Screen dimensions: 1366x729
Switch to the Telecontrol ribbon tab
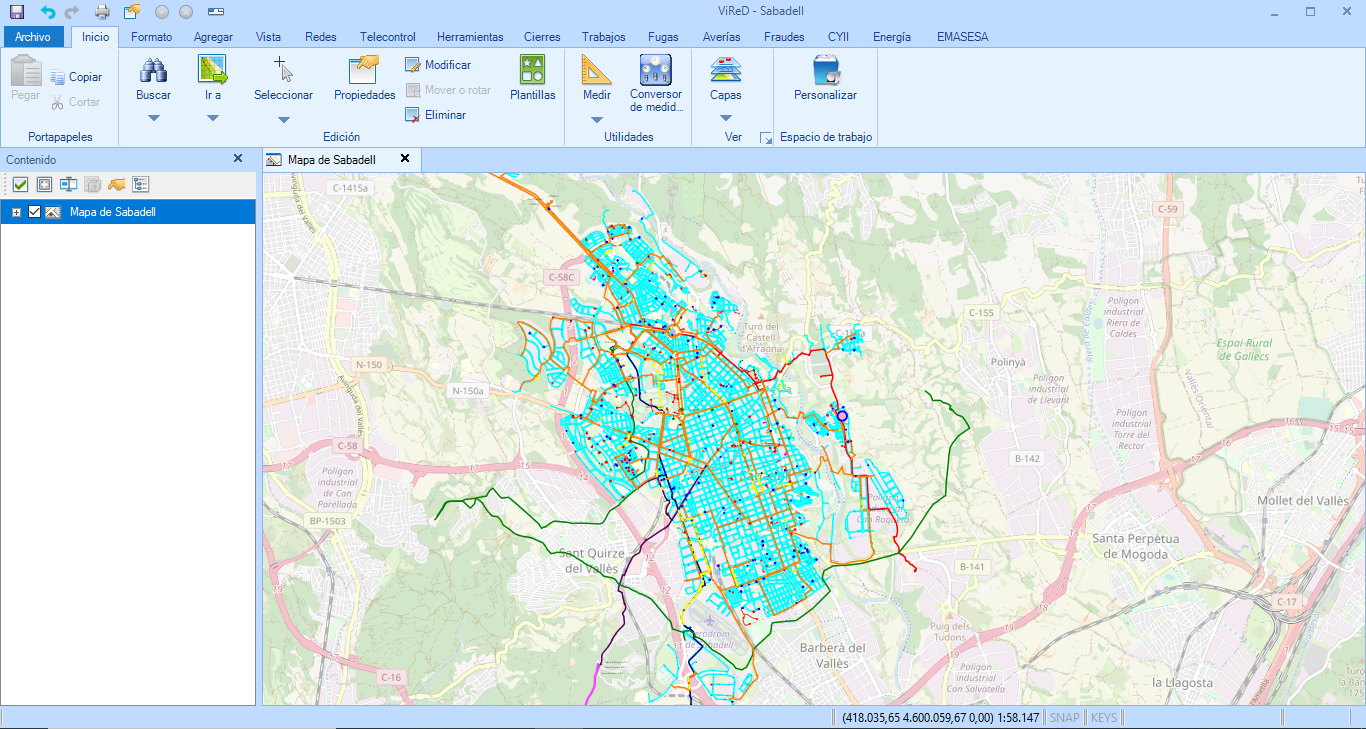(387, 37)
